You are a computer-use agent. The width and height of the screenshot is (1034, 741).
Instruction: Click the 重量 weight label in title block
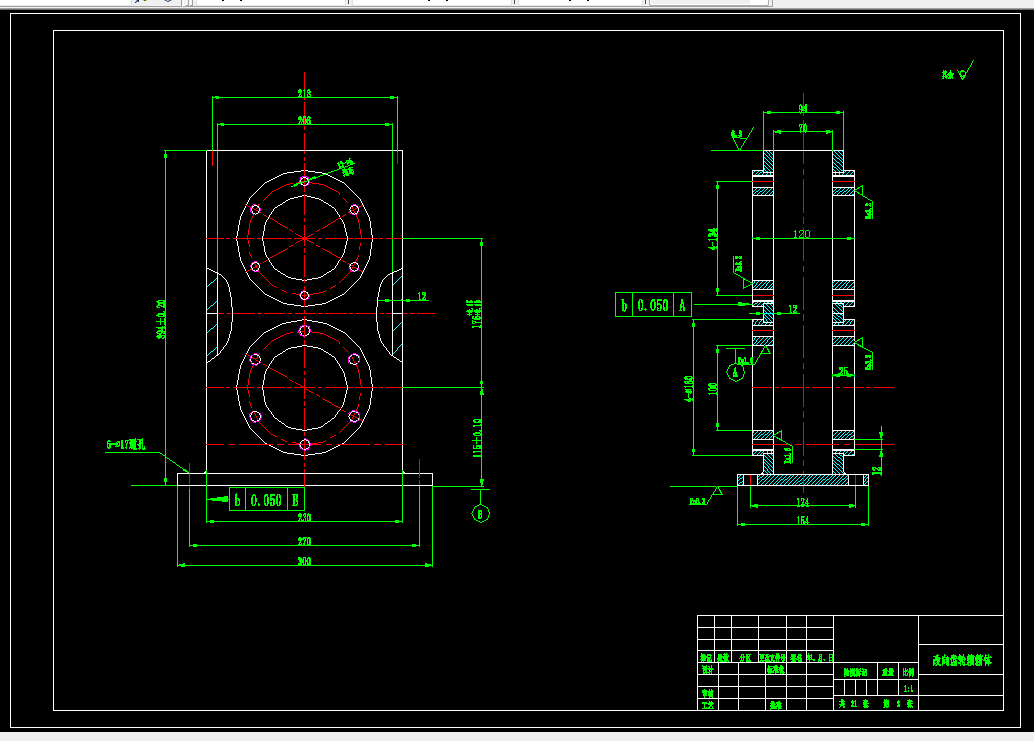pyautogui.click(x=888, y=672)
